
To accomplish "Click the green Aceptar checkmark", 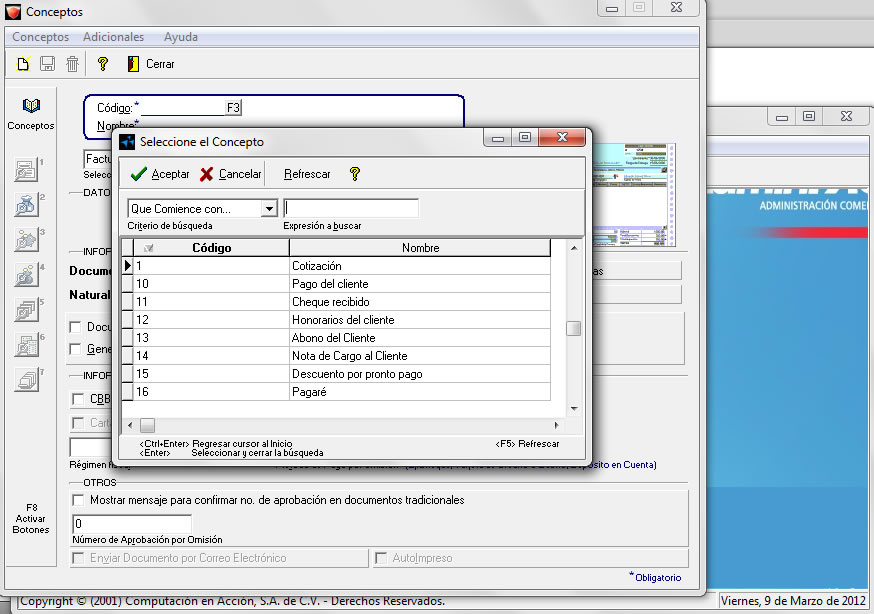I will tap(139, 174).
